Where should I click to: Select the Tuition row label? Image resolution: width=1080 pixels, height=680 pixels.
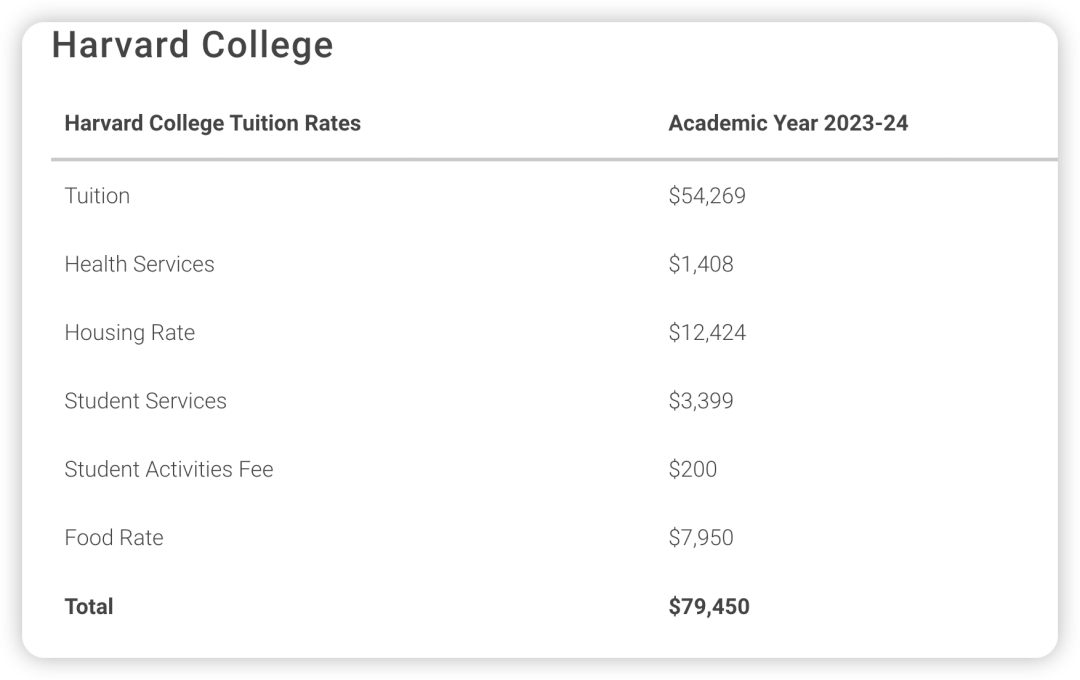coord(97,196)
